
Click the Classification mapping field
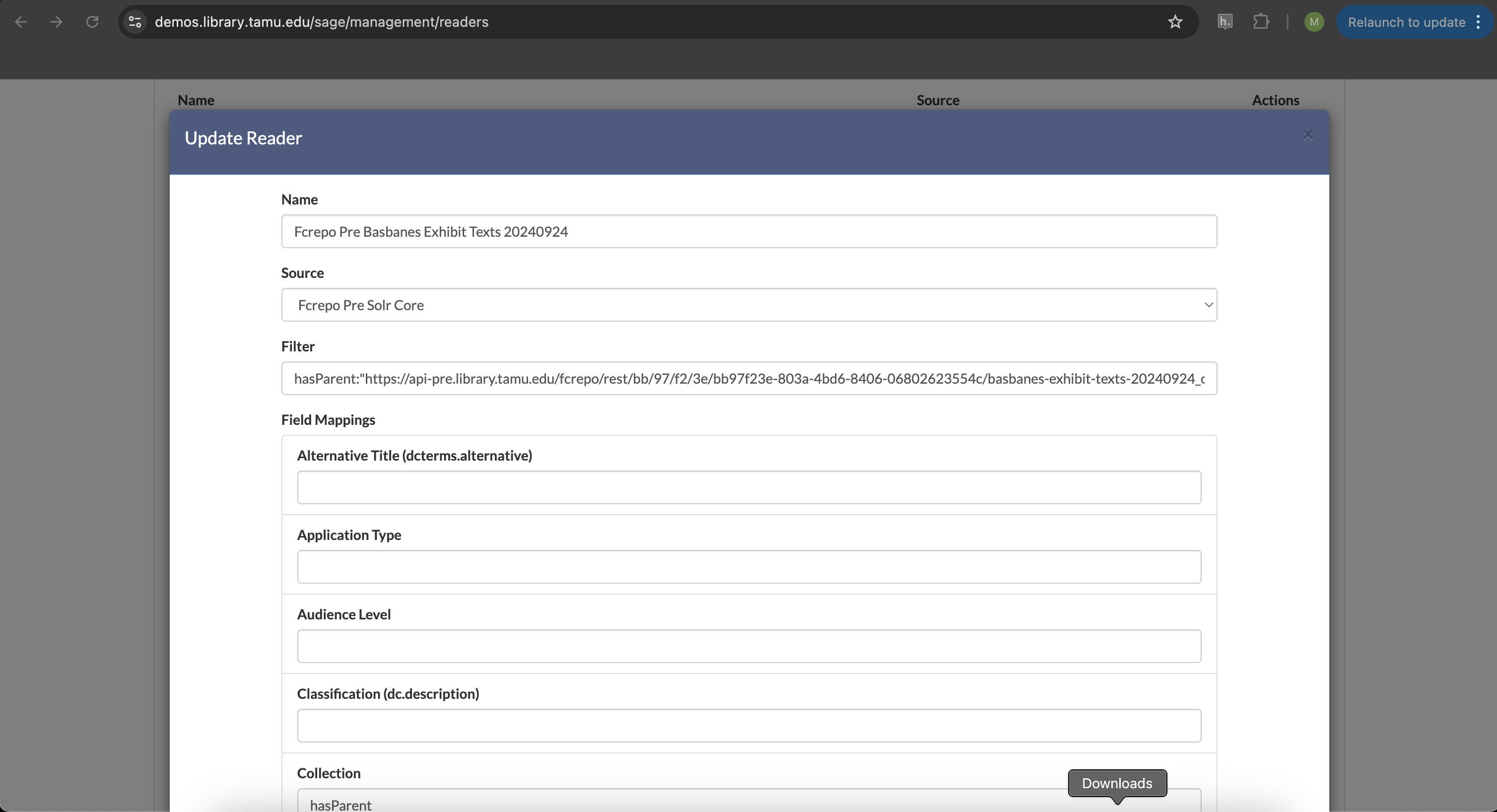pyautogui.click(x=748, y=726)
